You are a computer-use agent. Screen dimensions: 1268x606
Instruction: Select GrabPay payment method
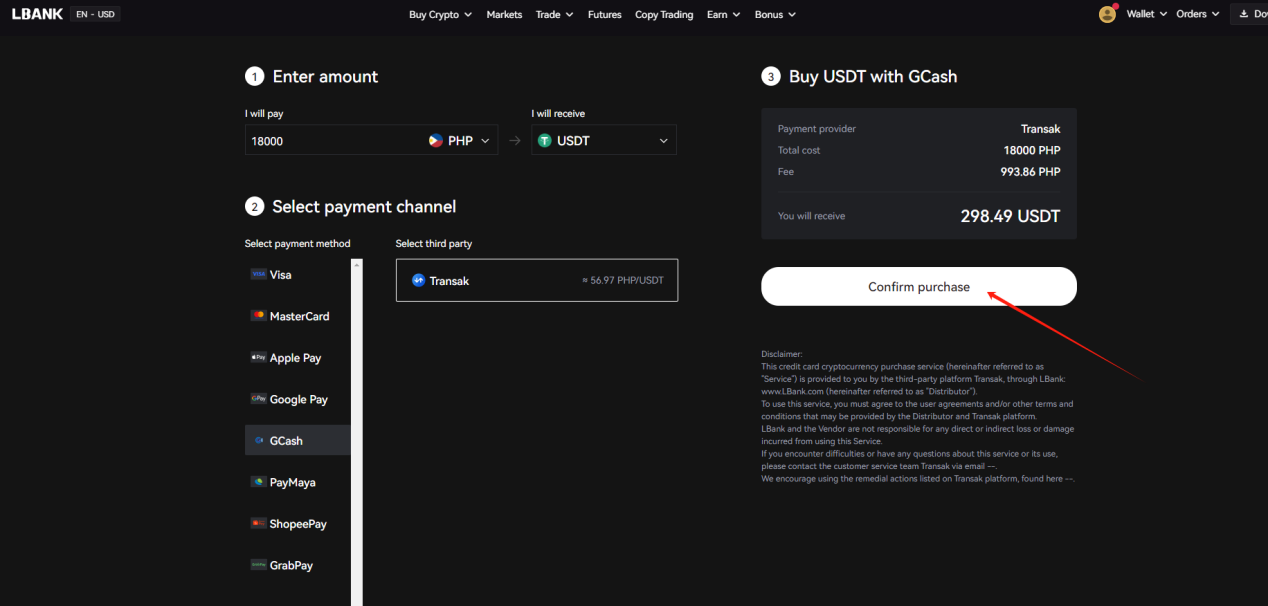click(x=297, y=565)
